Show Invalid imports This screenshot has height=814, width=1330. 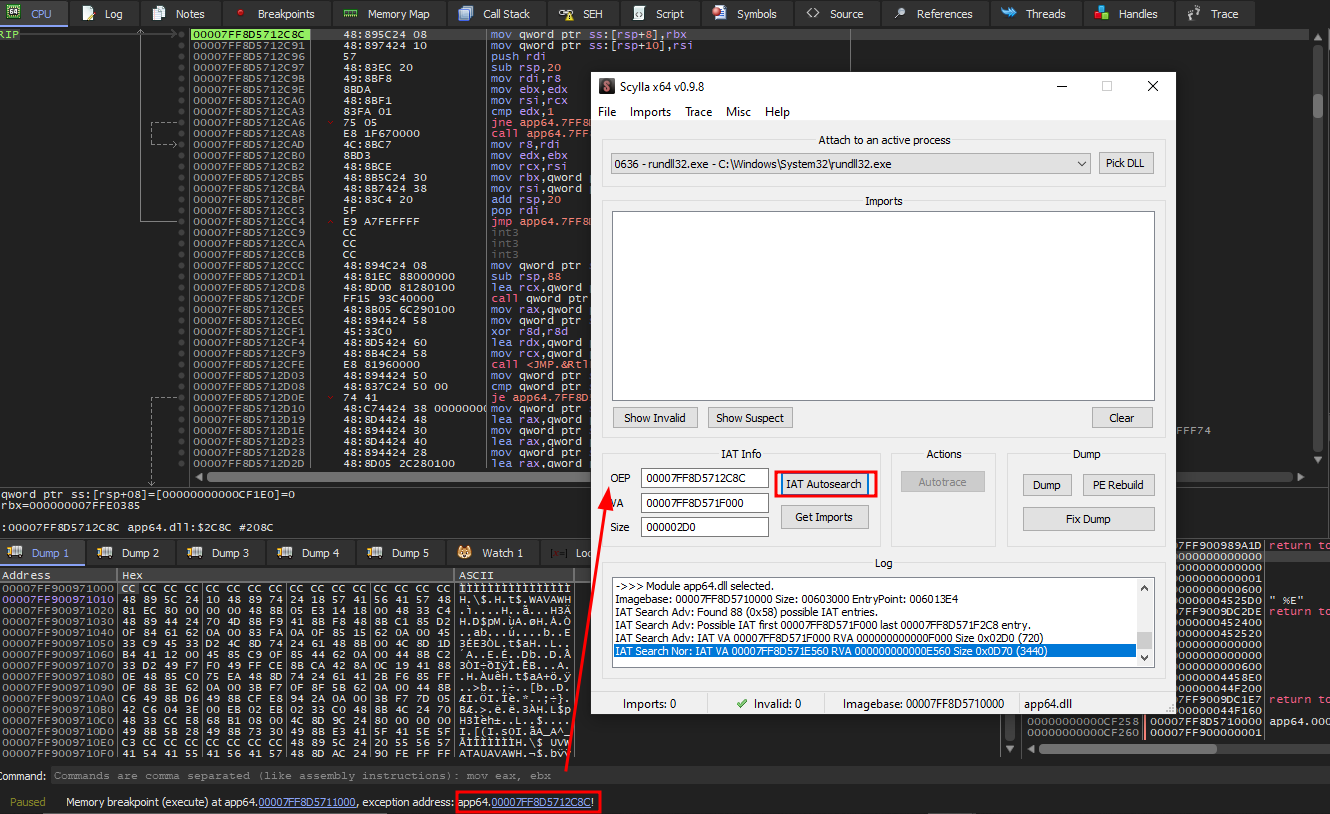point(655,417)
